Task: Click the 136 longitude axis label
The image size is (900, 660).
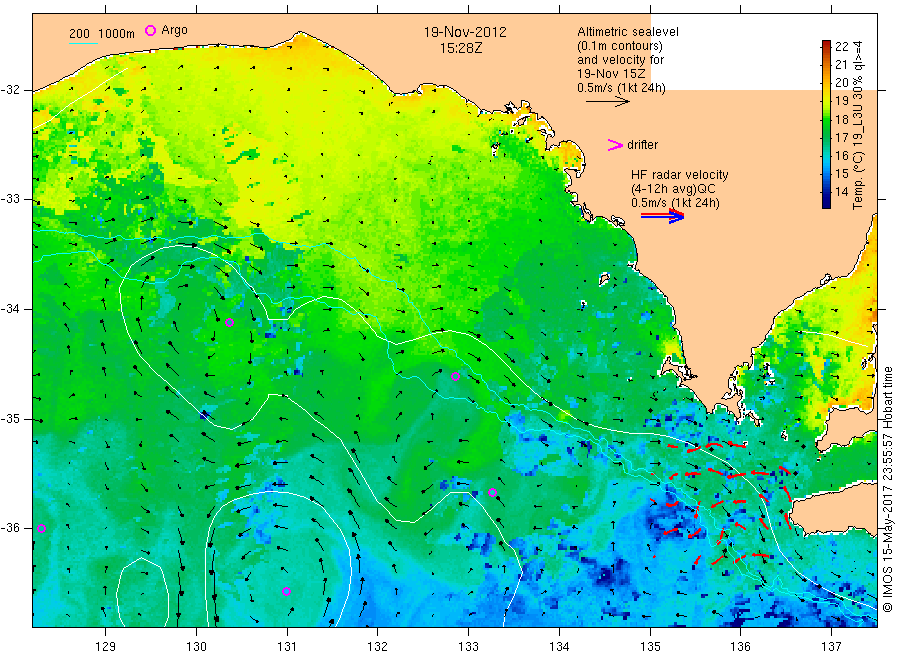Action: pyautogui.click(x=740, y=647)
